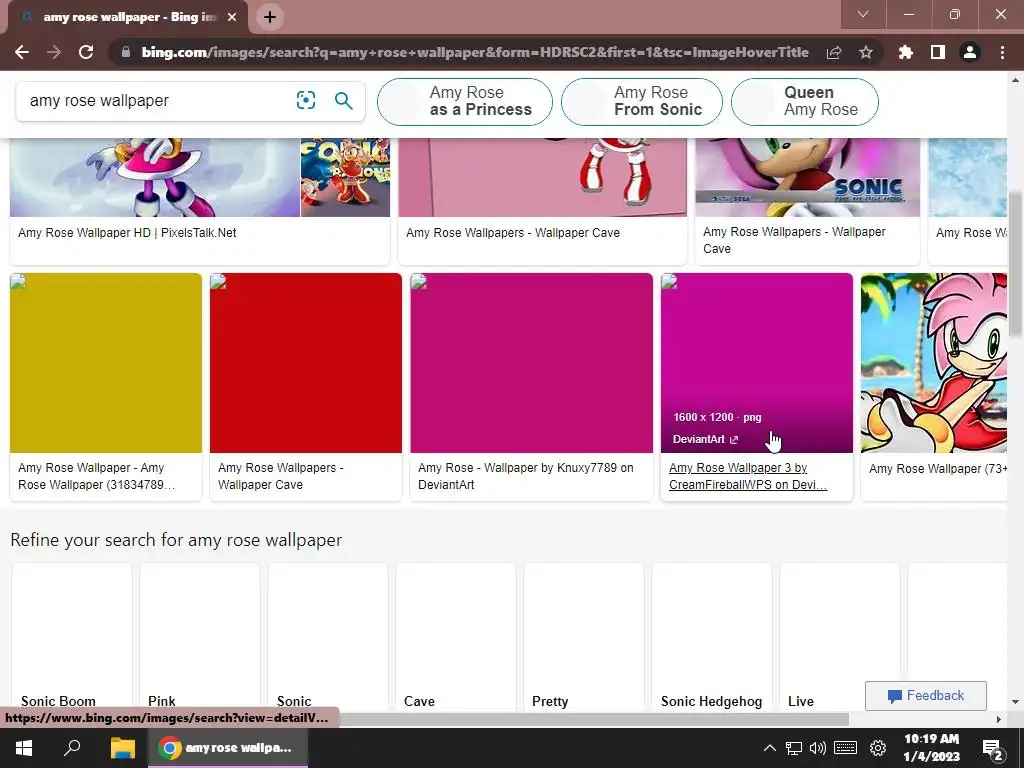
Task: Click the address bar URL
Action: [475, 52]
